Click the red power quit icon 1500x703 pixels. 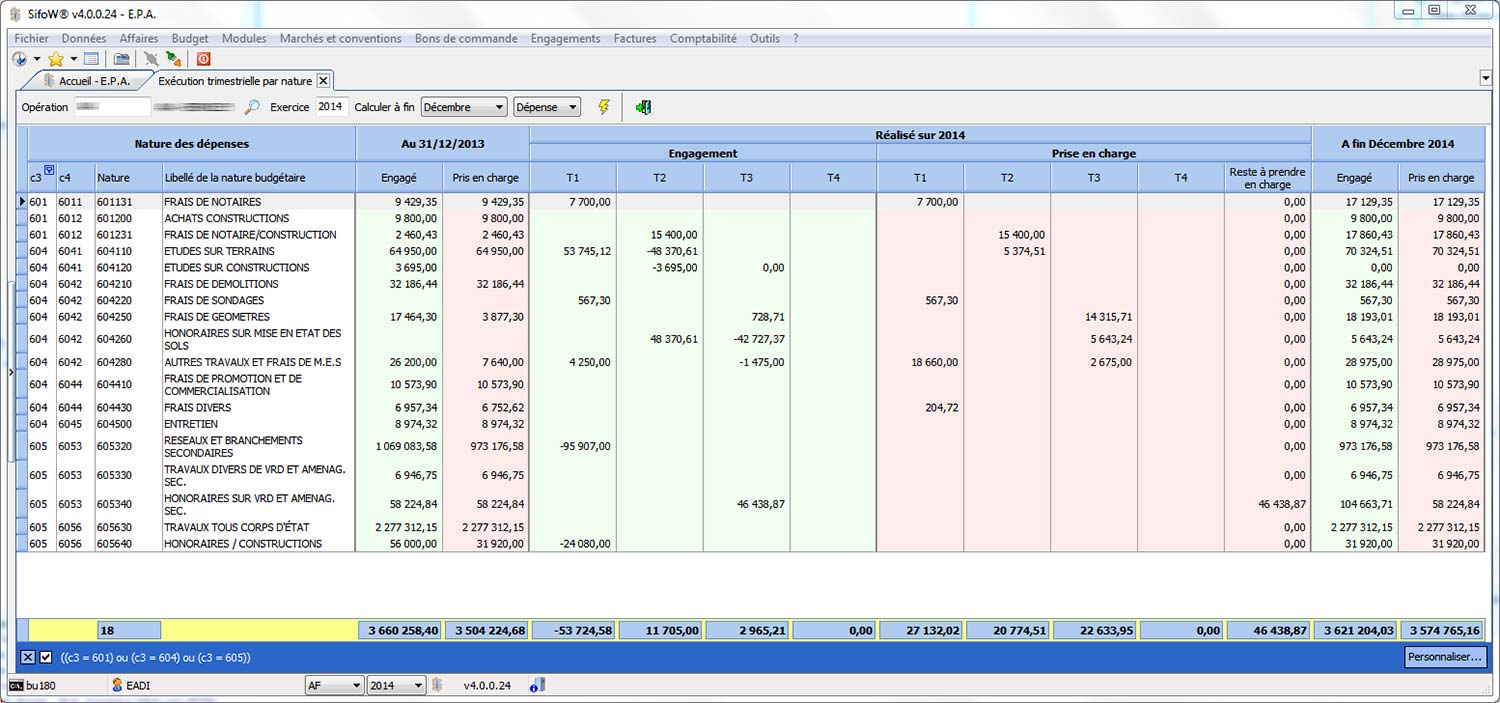coord(203,59)
